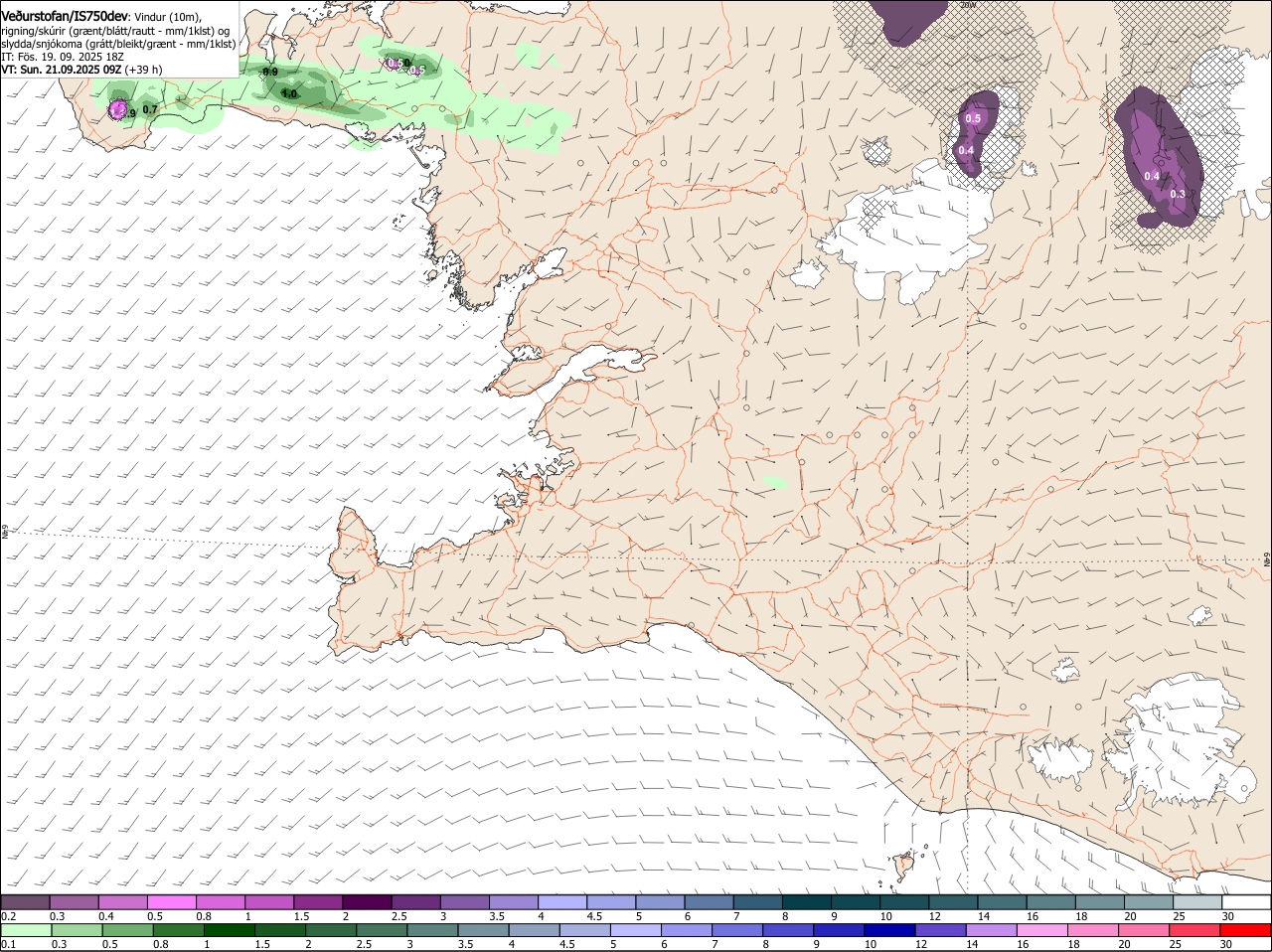The image size is (1272, 952).
Task: Click the bright magenta snow spot near the 0.7 value
Action: pyautogui.click(x=117, y=109)
